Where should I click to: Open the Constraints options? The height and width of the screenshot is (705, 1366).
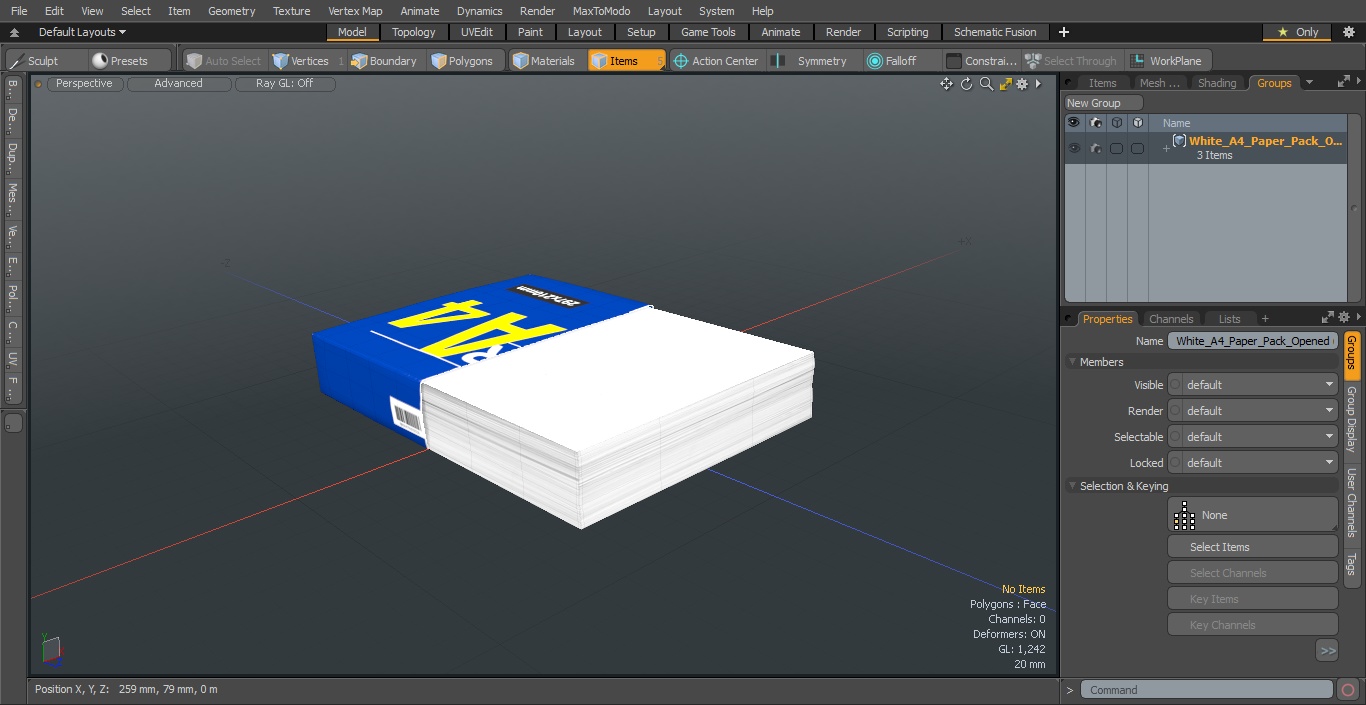coord(982,61)
